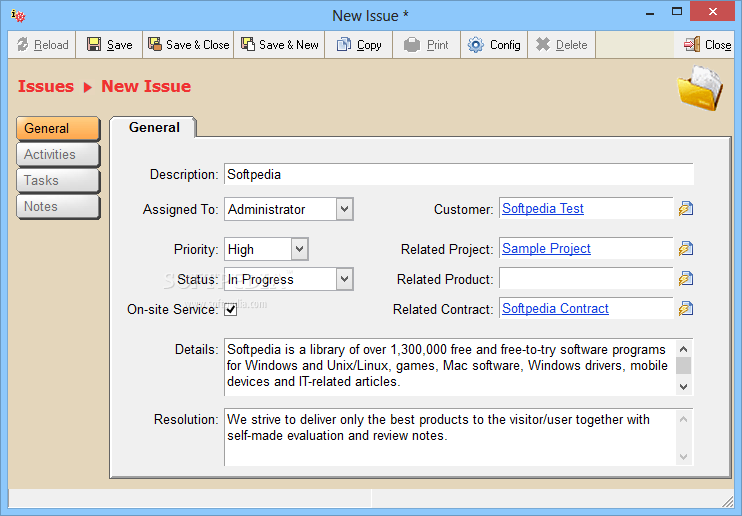Select Save & New in the toolbar
Image resolution: width=742 pixels, height=516 pixels.
(279, 45)
